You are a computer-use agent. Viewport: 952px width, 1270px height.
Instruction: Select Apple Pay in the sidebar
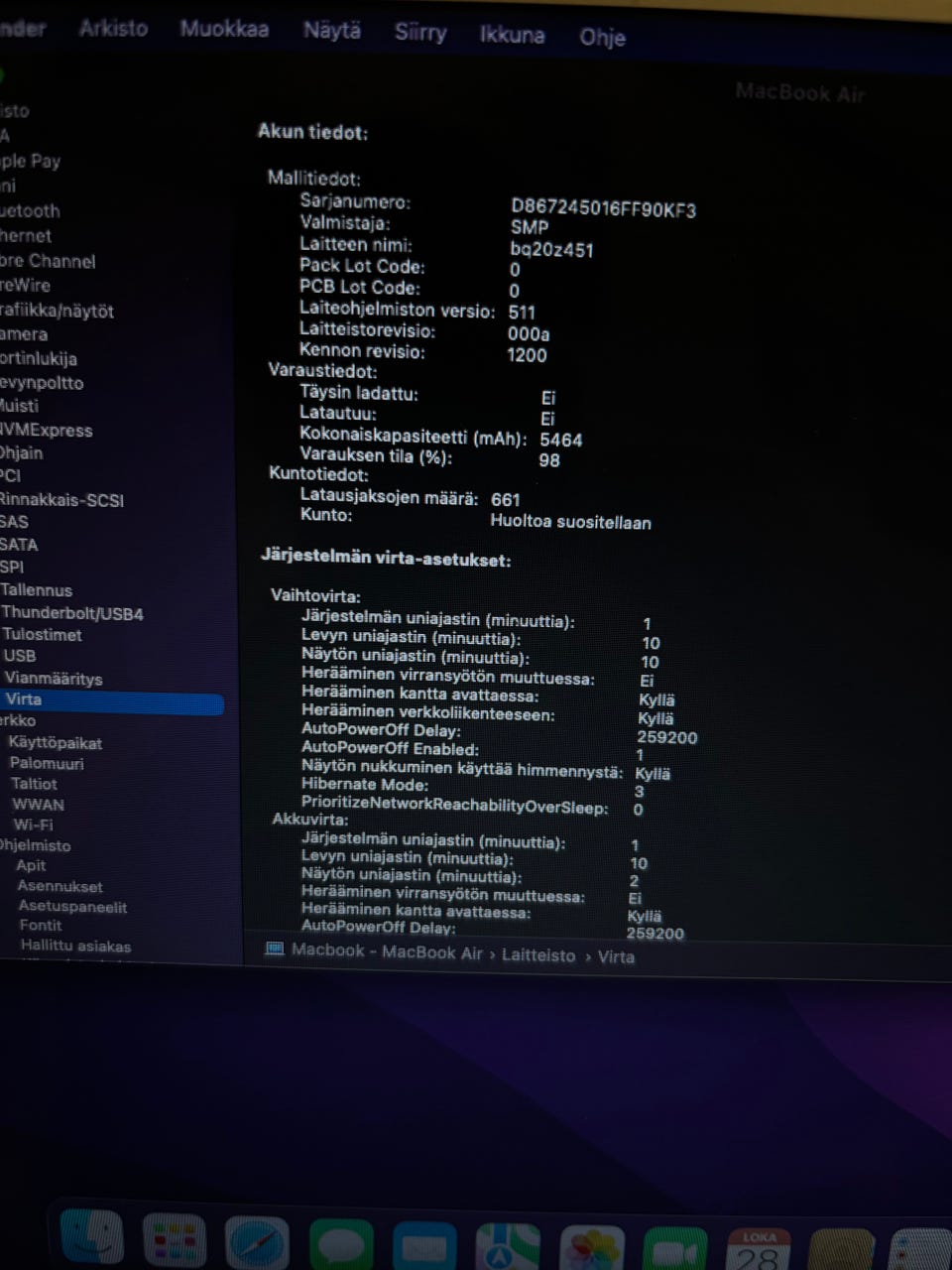point(30,161)
